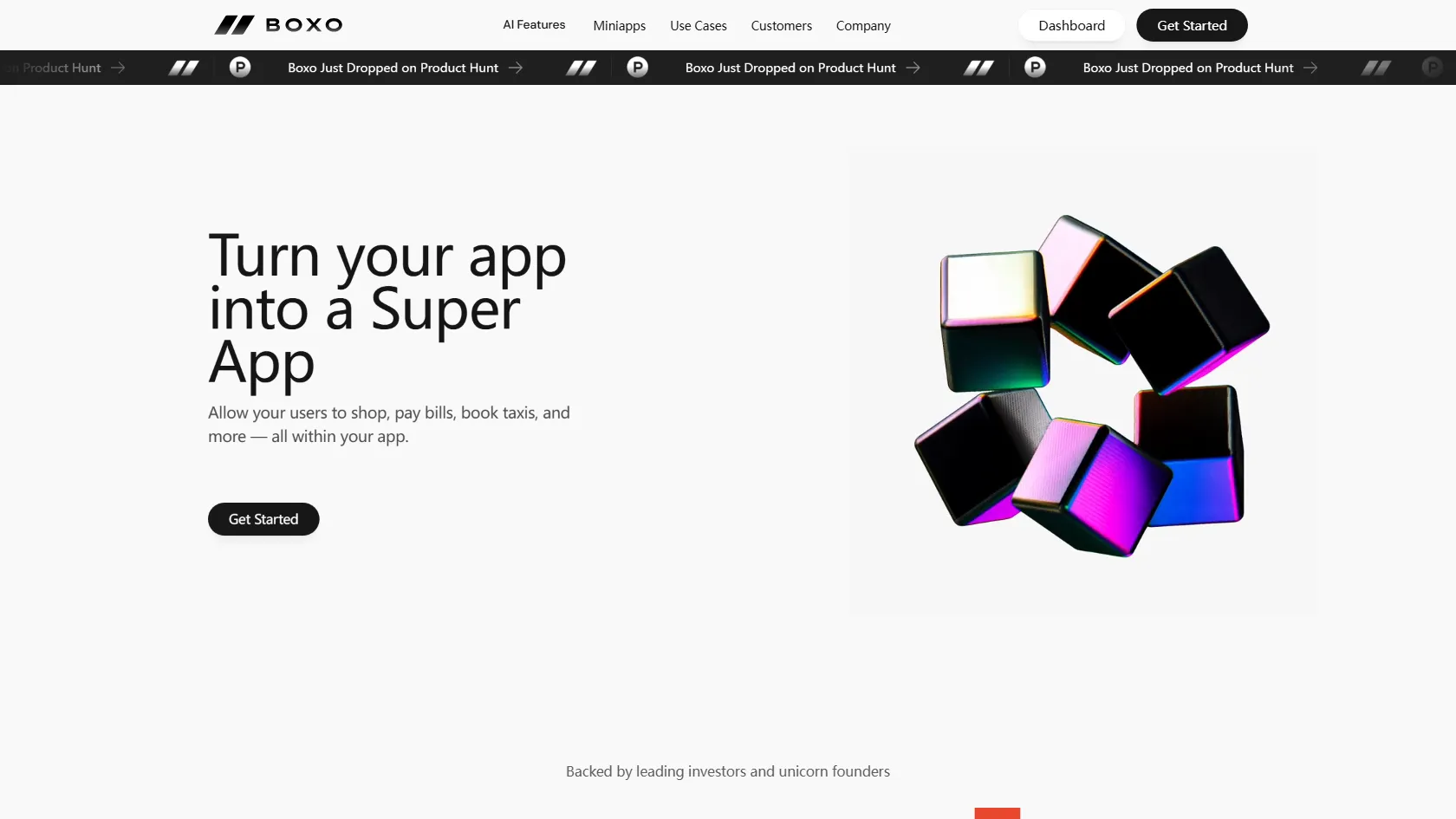Open the Miniapps menu item

click(x=620, y=26)
